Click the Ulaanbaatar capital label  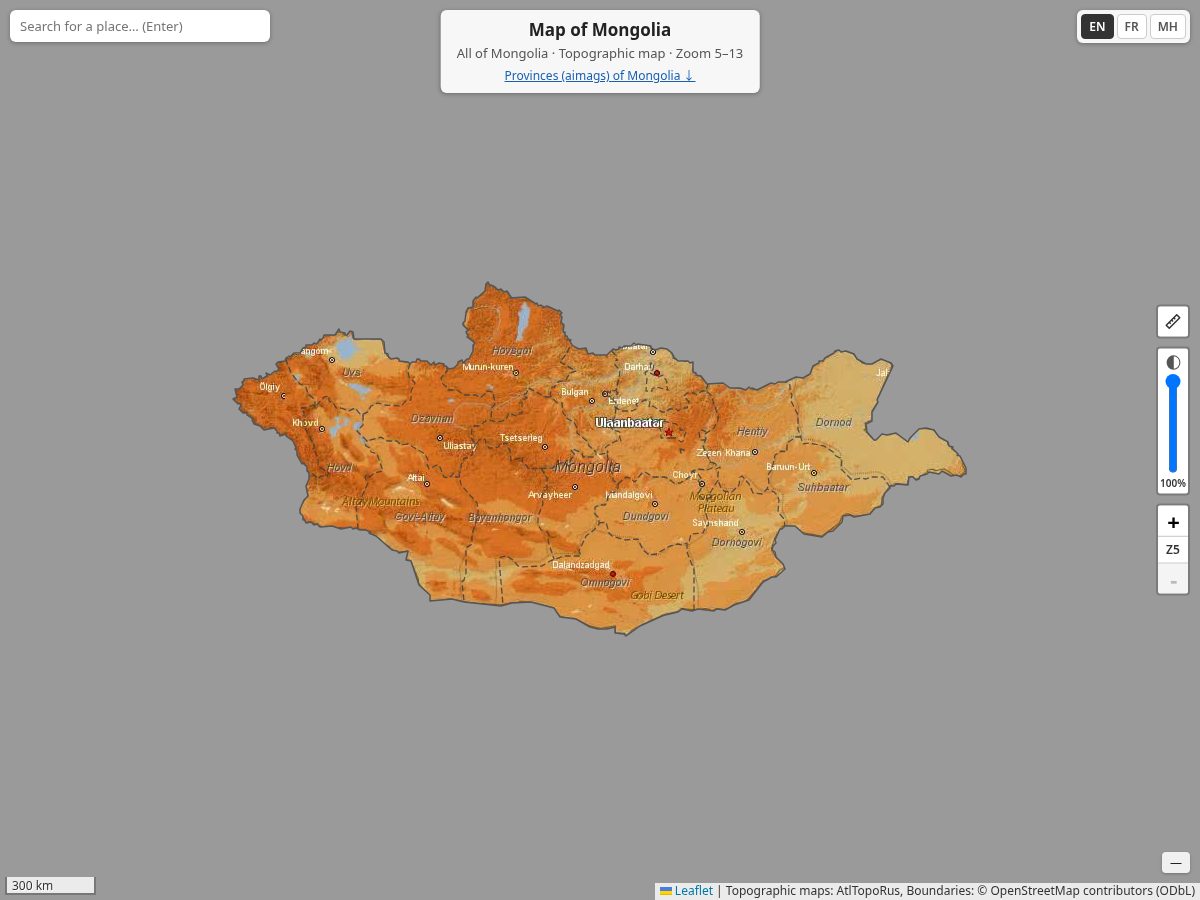click(x=629, y=423)
